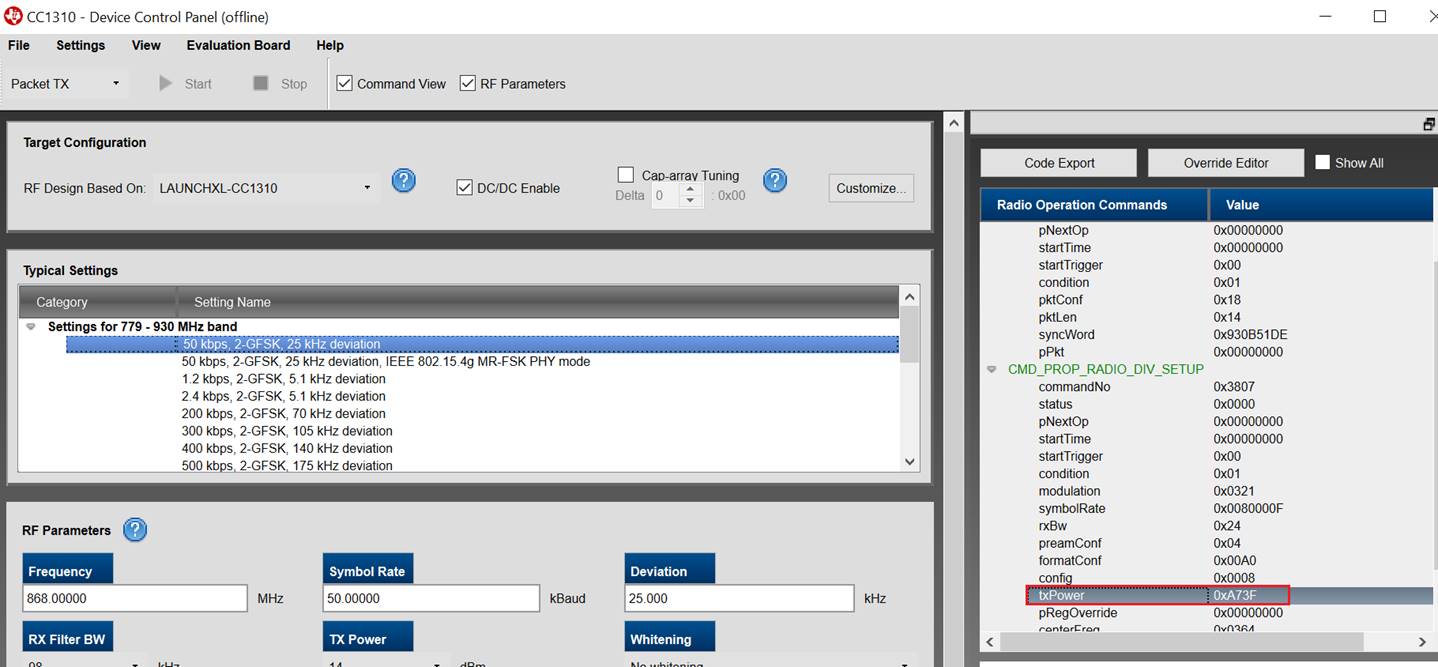Image resolution: width=1438 pixels, height=667 pixels.
Task: Open the Evaluation Board menu
Action: tap(238, 45)
